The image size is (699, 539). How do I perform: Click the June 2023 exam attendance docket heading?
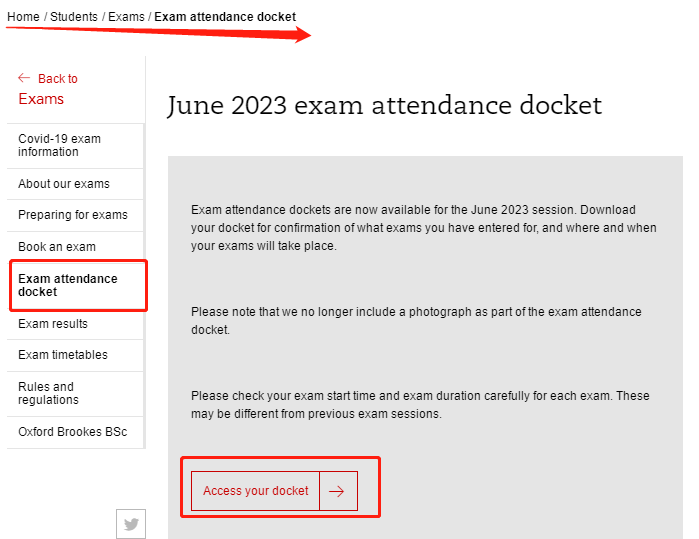[x=384, y=105]
